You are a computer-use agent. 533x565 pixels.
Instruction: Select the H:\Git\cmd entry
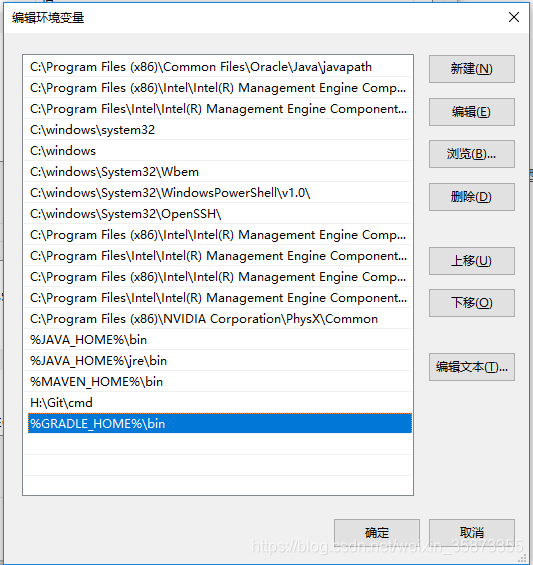(218, 402)
